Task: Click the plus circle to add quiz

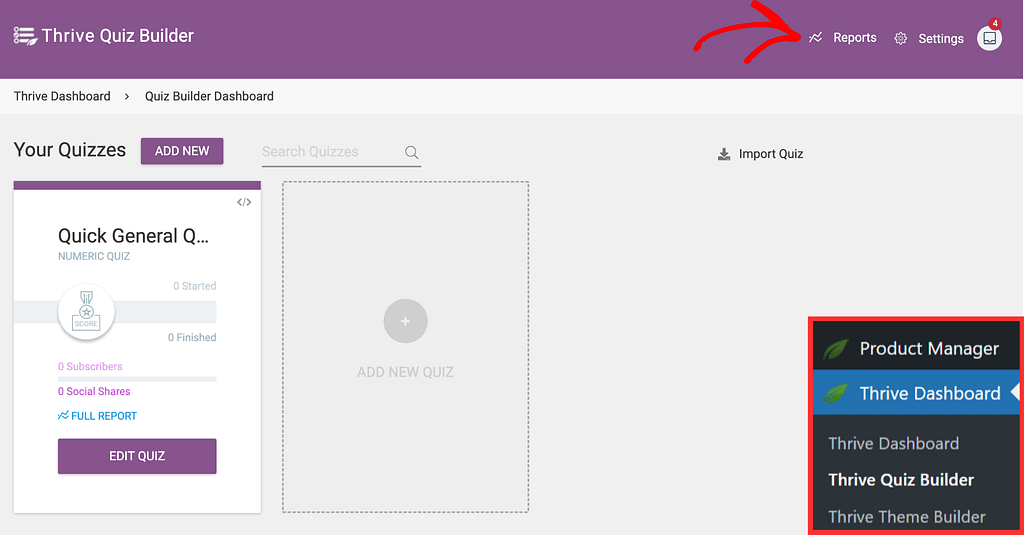Action: click(x=406, y=321)
